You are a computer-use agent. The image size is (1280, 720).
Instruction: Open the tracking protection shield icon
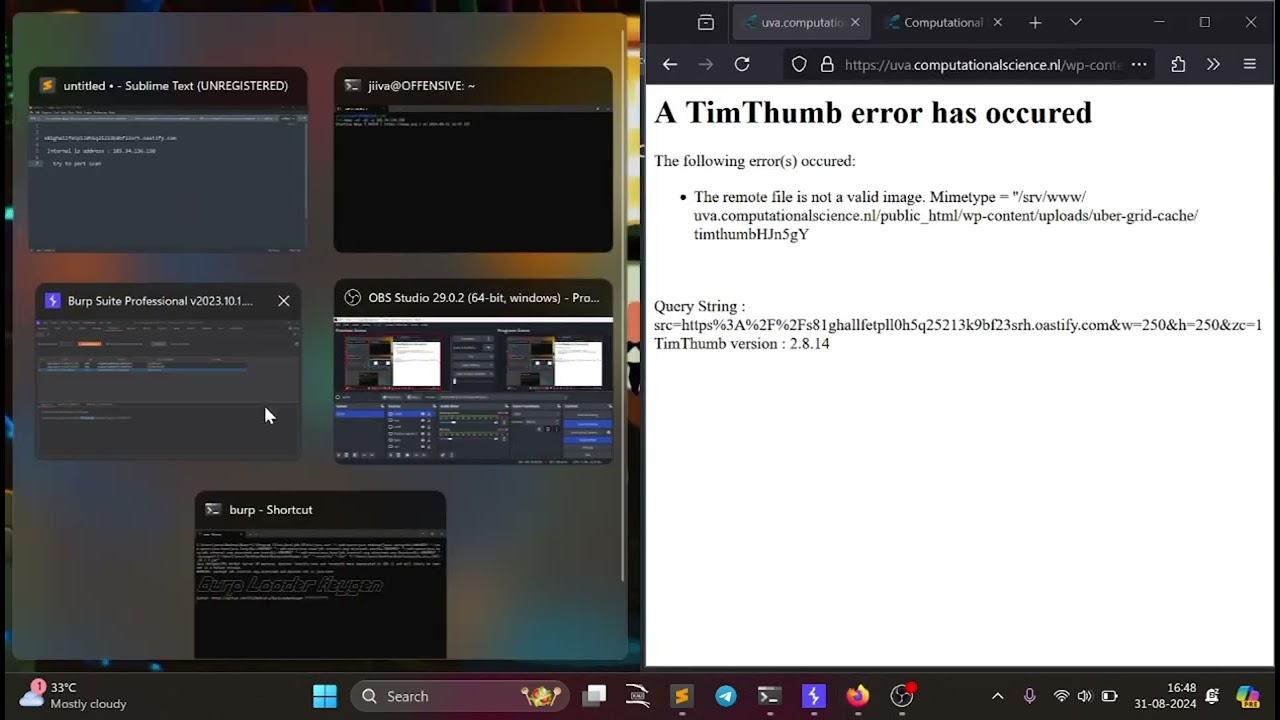pos(799,64)
